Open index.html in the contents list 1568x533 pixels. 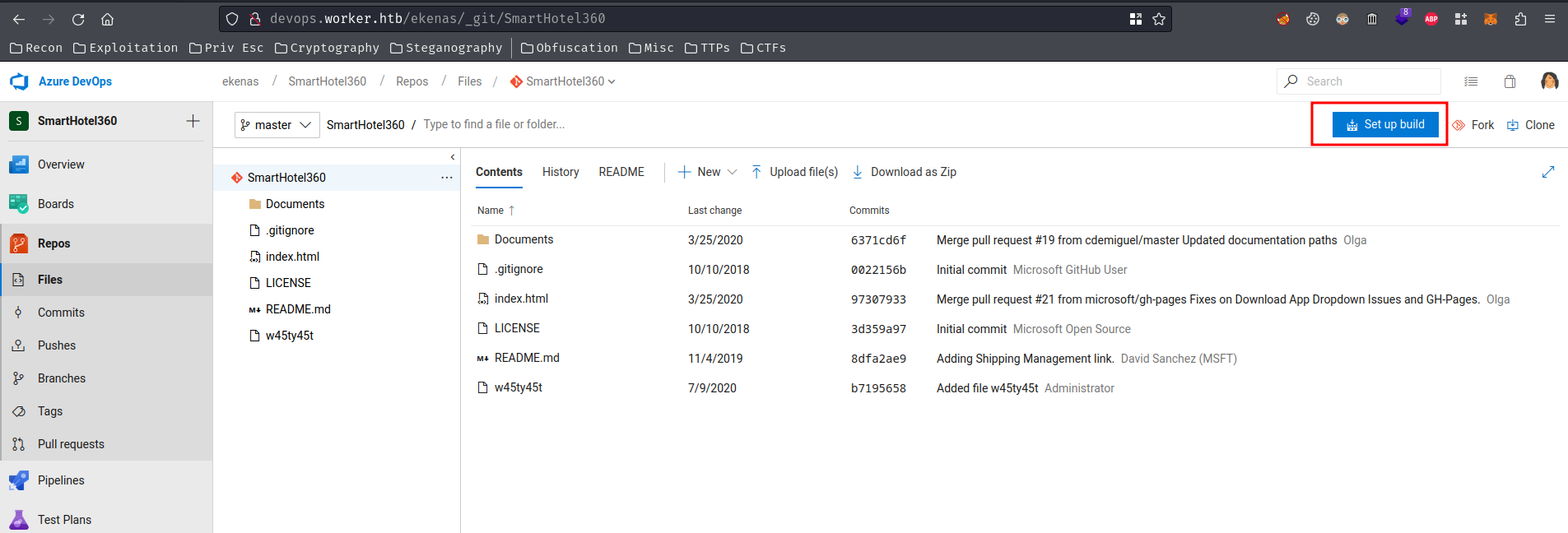pyautogui.click(x=521, y=299)
